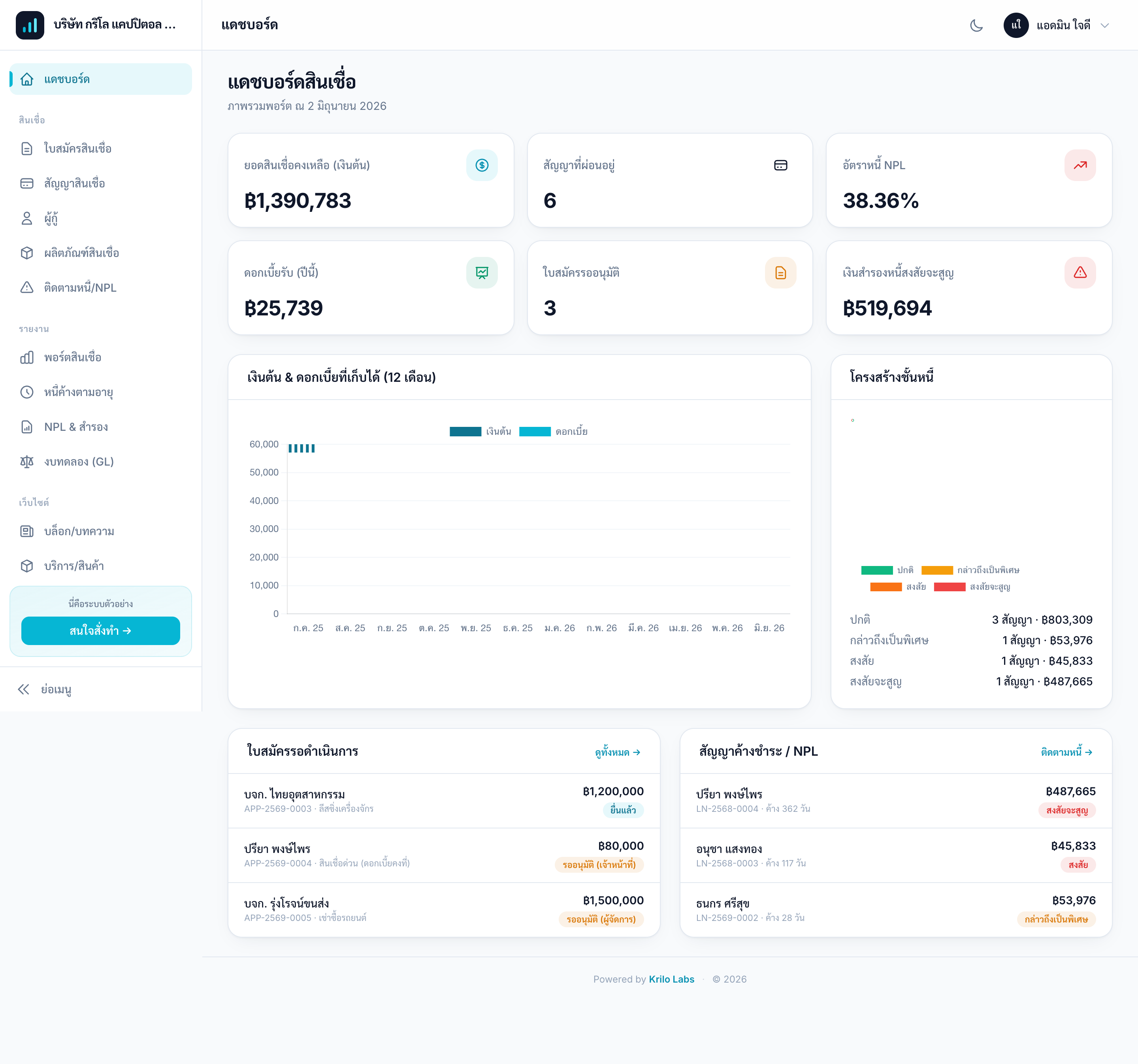The width and height of the screenshot is (1138, 1064).
Task: Collapse the sidebar with the ย่อเมนู arrows
Action: (44, 689)
